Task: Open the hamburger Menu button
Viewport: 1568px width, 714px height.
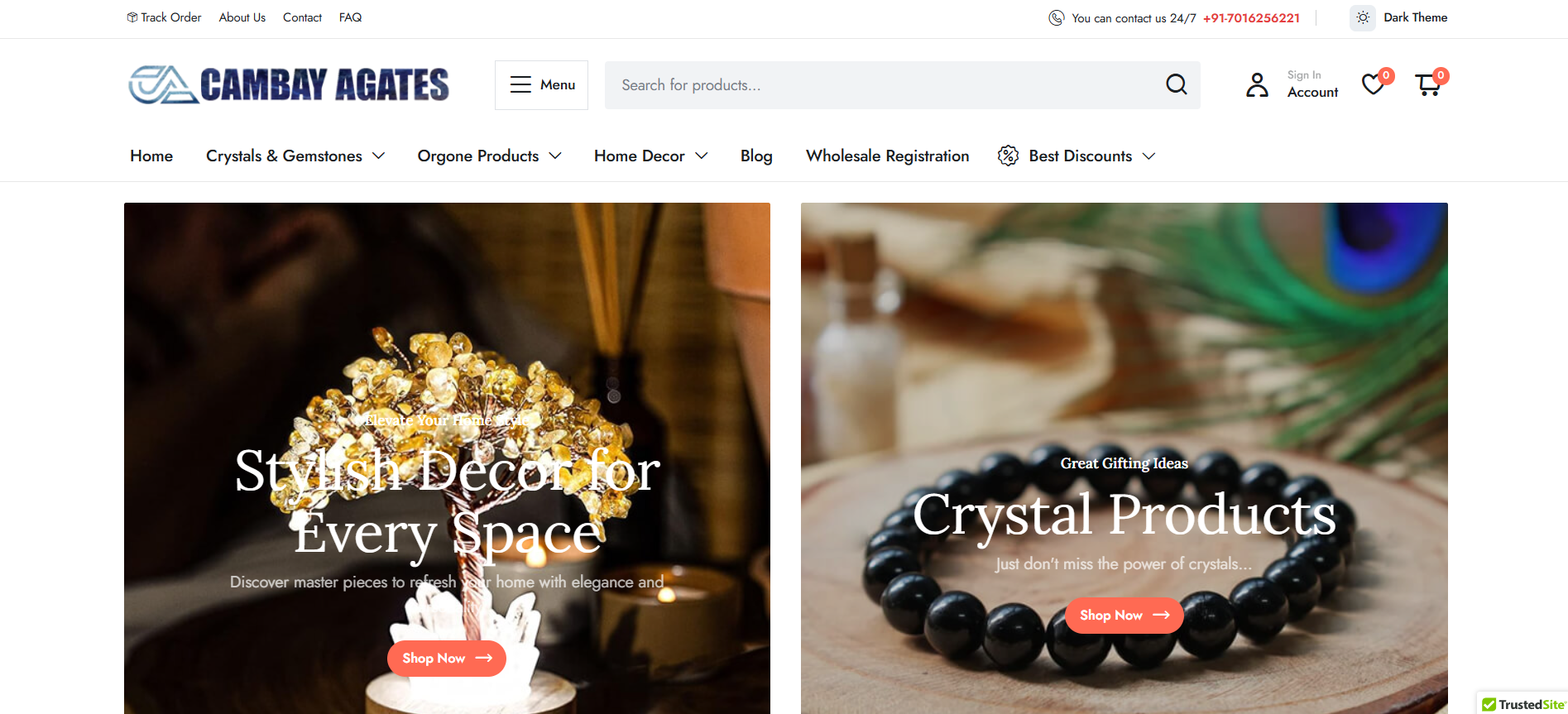Action: pos(542,84)
